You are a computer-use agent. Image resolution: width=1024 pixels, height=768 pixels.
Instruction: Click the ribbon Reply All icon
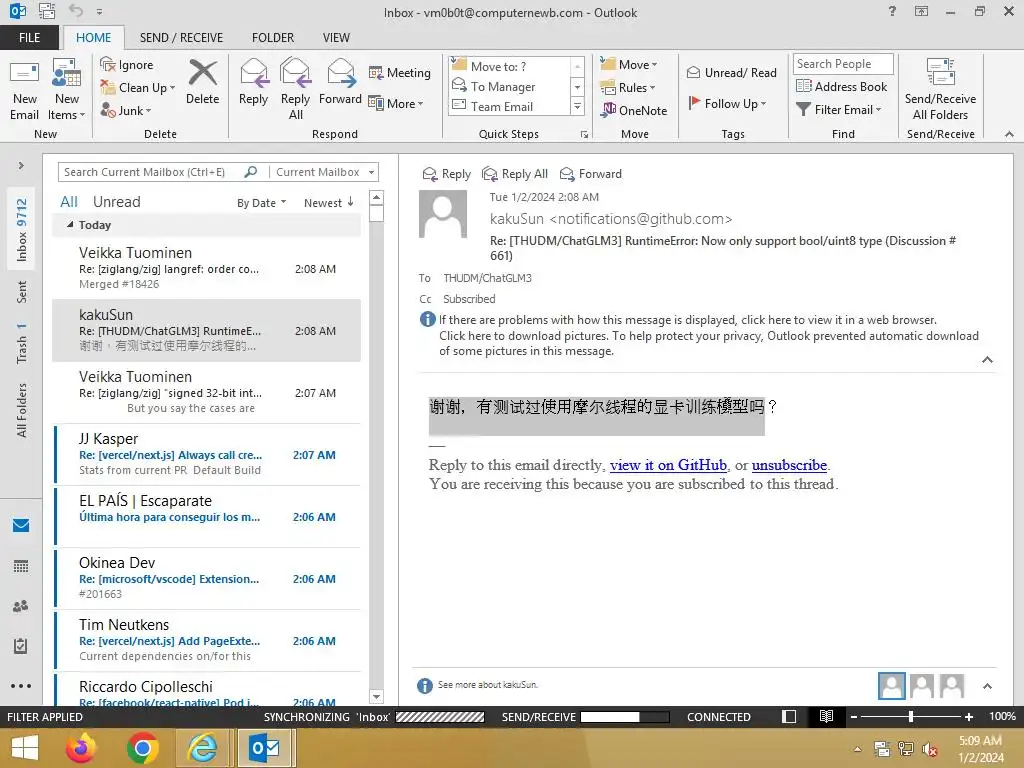[x=295, y=89]
